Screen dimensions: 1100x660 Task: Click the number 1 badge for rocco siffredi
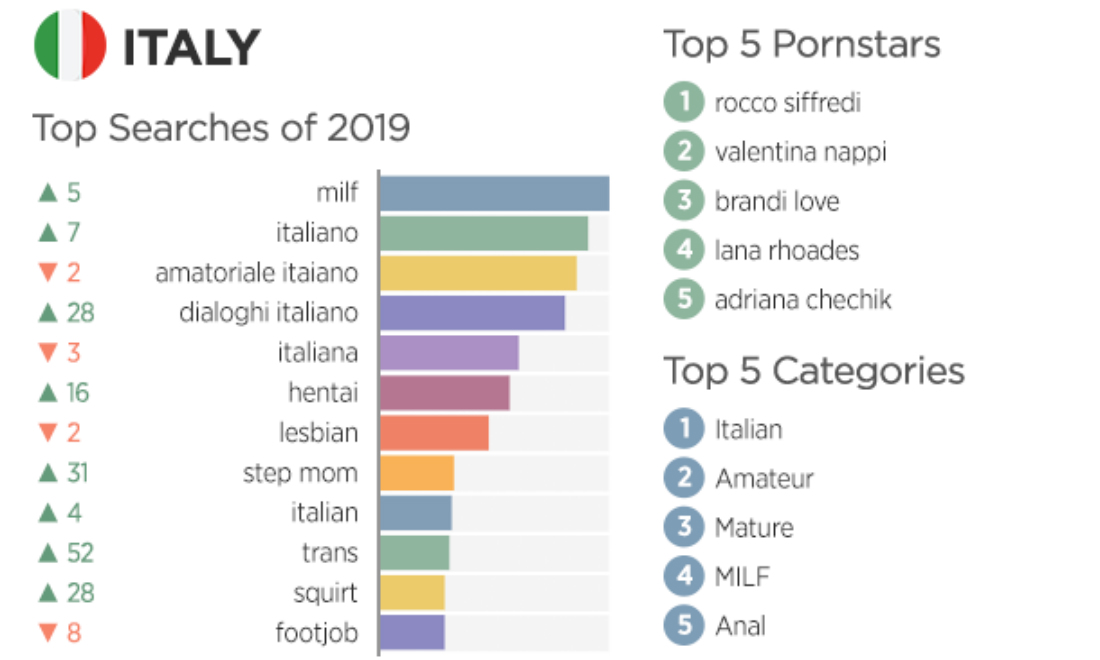(x=684, y=102)
